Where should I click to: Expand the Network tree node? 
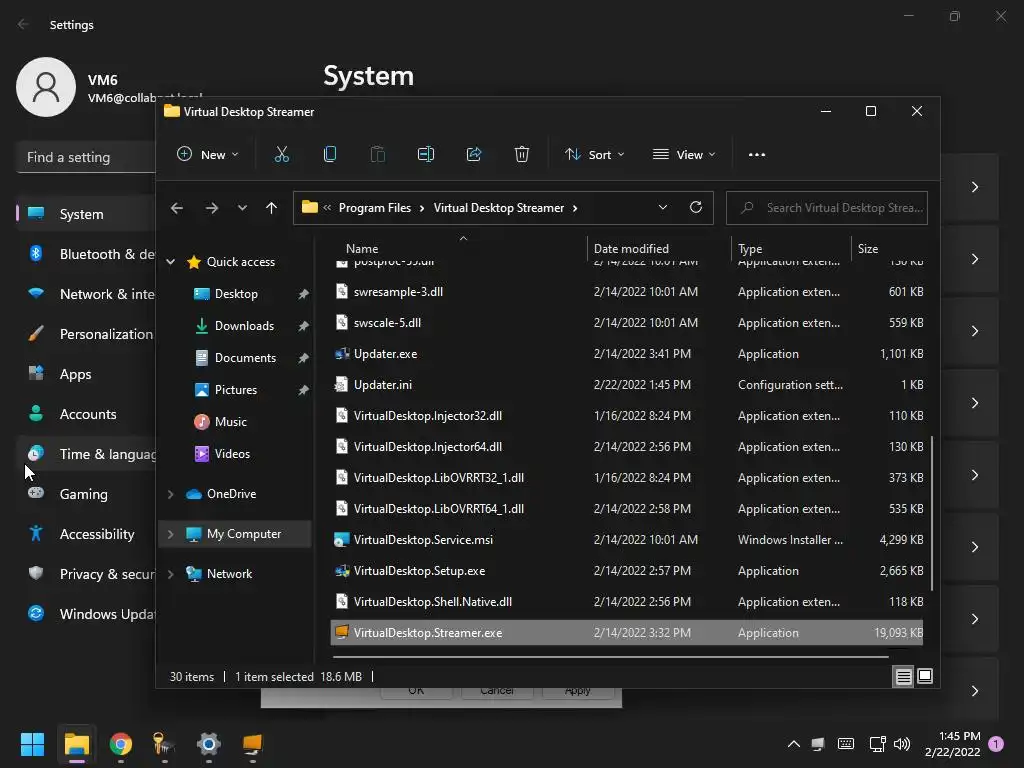tap(170, 574)
